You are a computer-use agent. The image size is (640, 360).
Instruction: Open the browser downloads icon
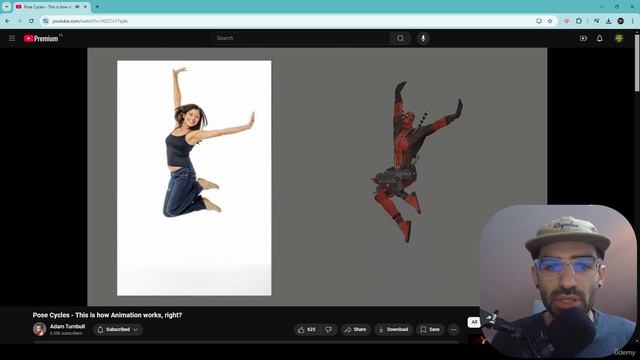pos(609,21)
